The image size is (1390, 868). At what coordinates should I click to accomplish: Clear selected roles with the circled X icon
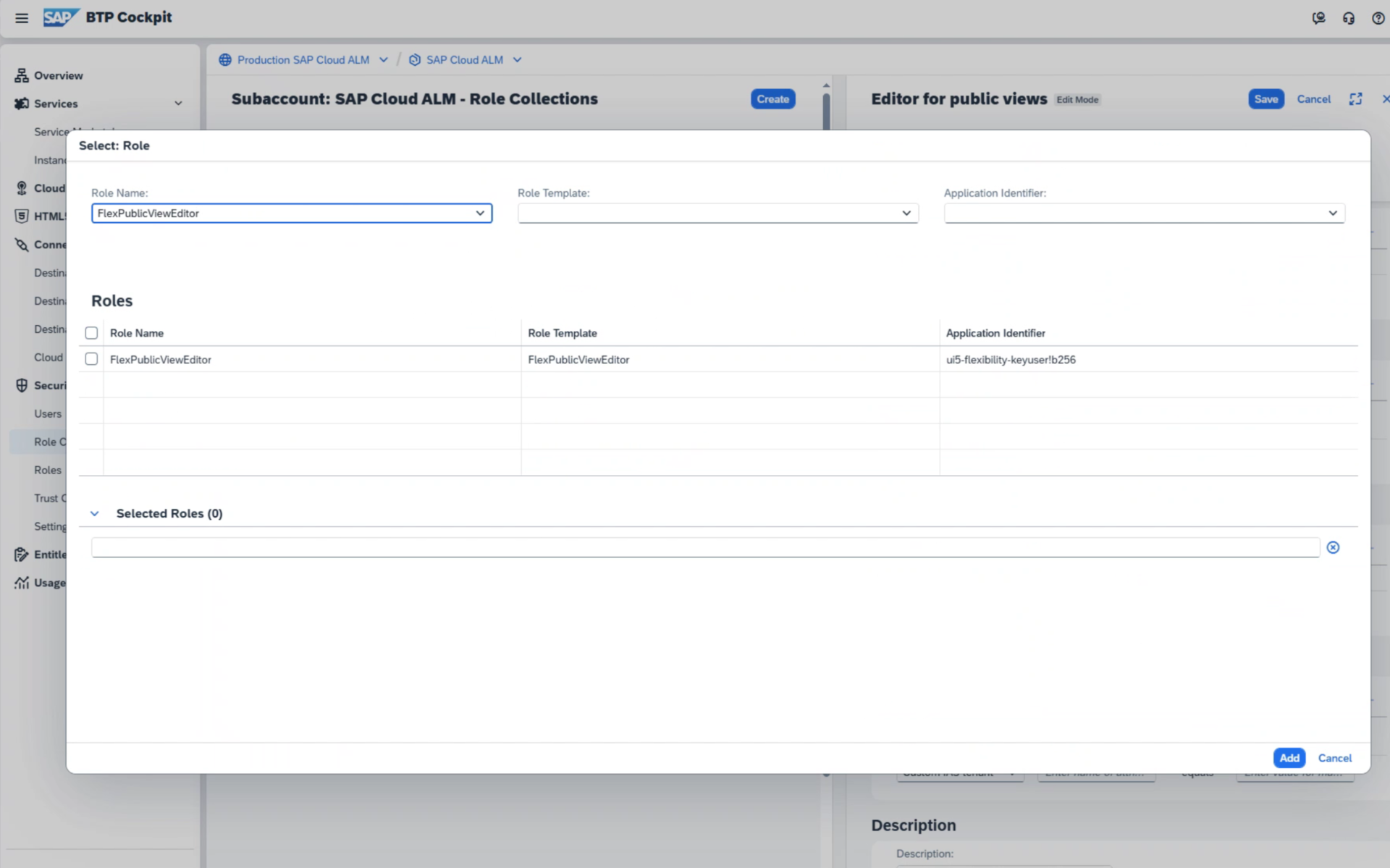point(1333,547)
